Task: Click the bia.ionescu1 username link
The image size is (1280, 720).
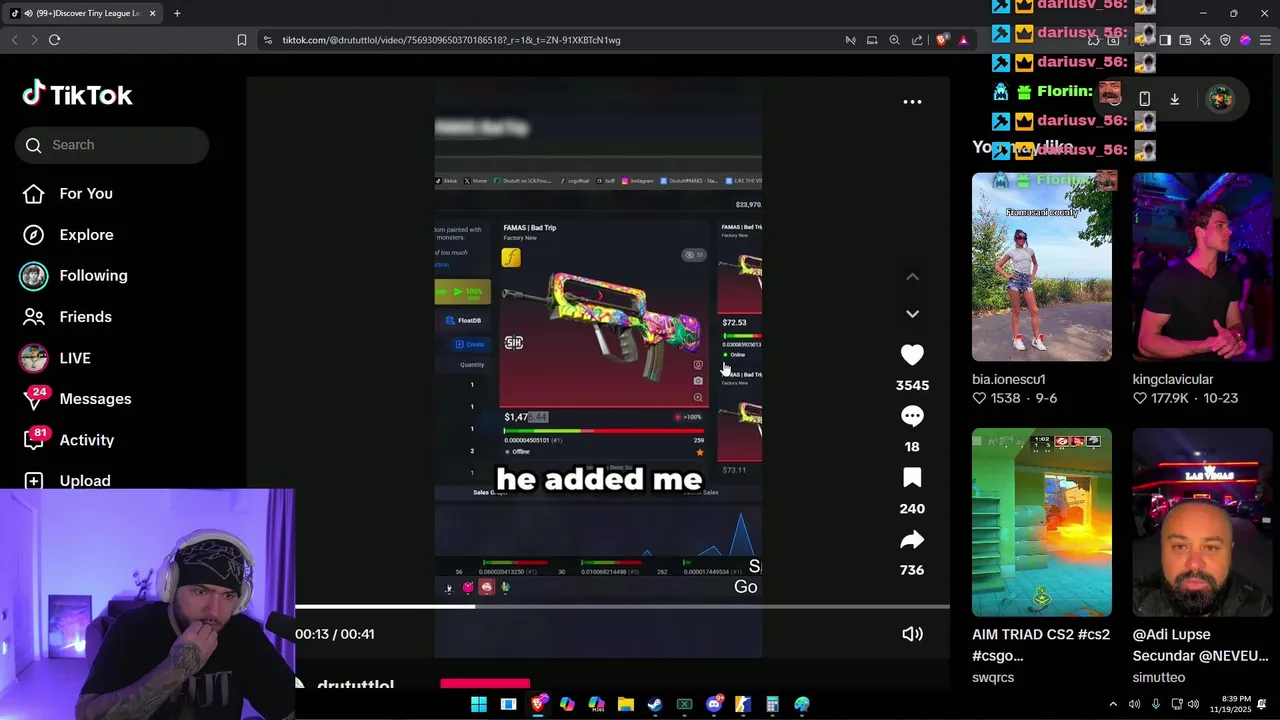Action: (1009, 380)
